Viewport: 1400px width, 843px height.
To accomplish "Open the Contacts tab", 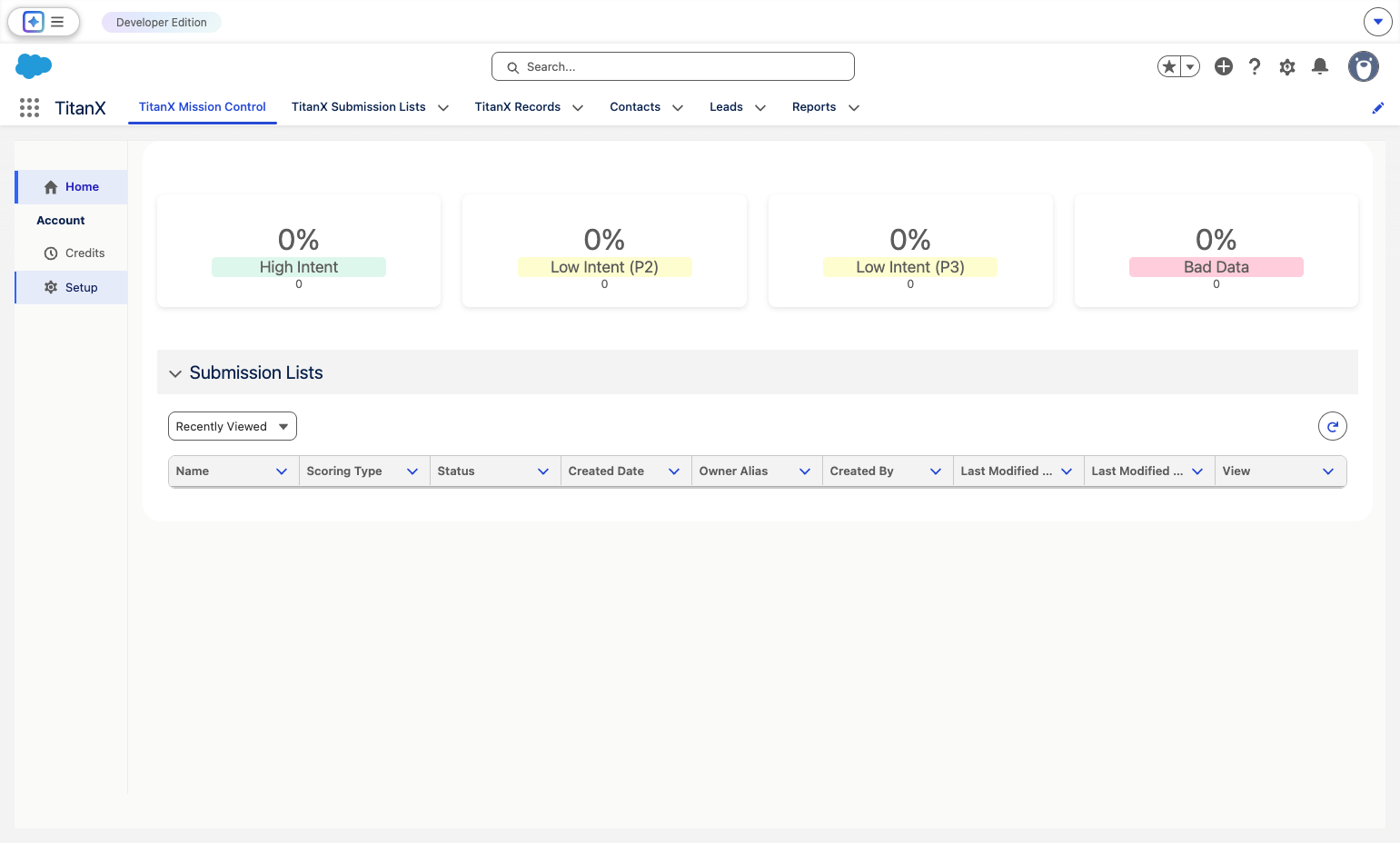I will click(635, 107).
